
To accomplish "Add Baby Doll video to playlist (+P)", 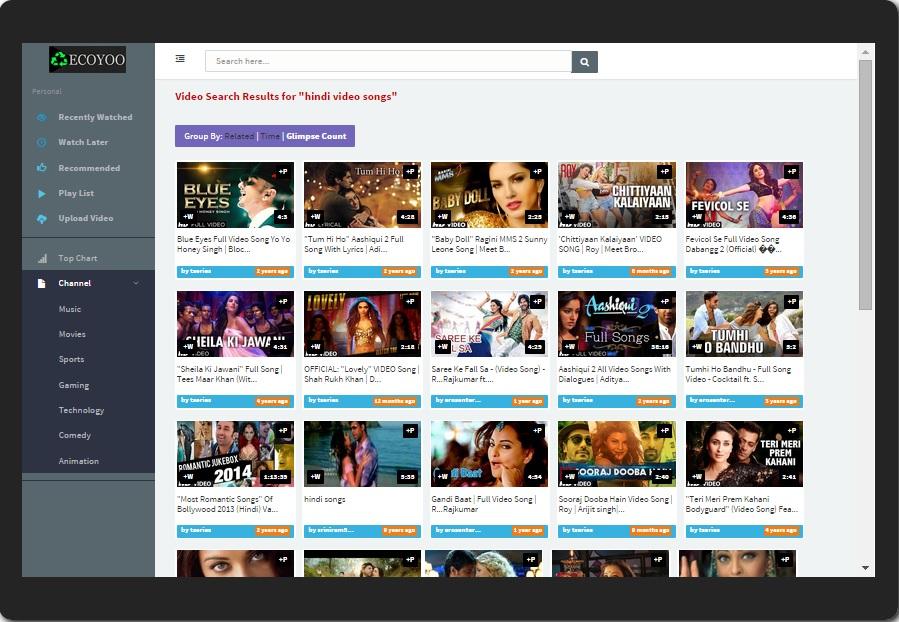I will coord(538,171).
